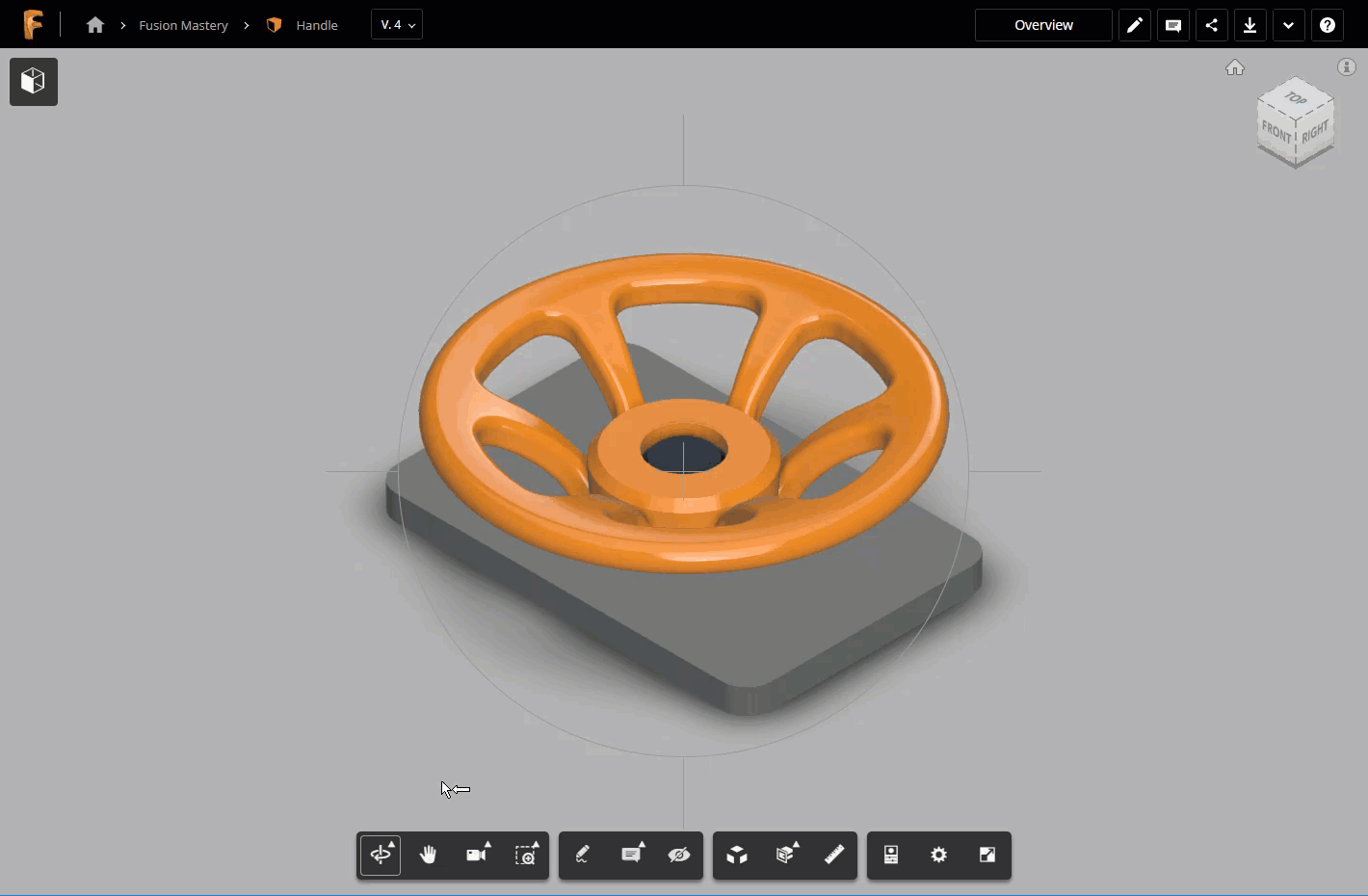Open the Model Browser cube icon
Screen dimensions: 1368x896
(x=34, y=82)
